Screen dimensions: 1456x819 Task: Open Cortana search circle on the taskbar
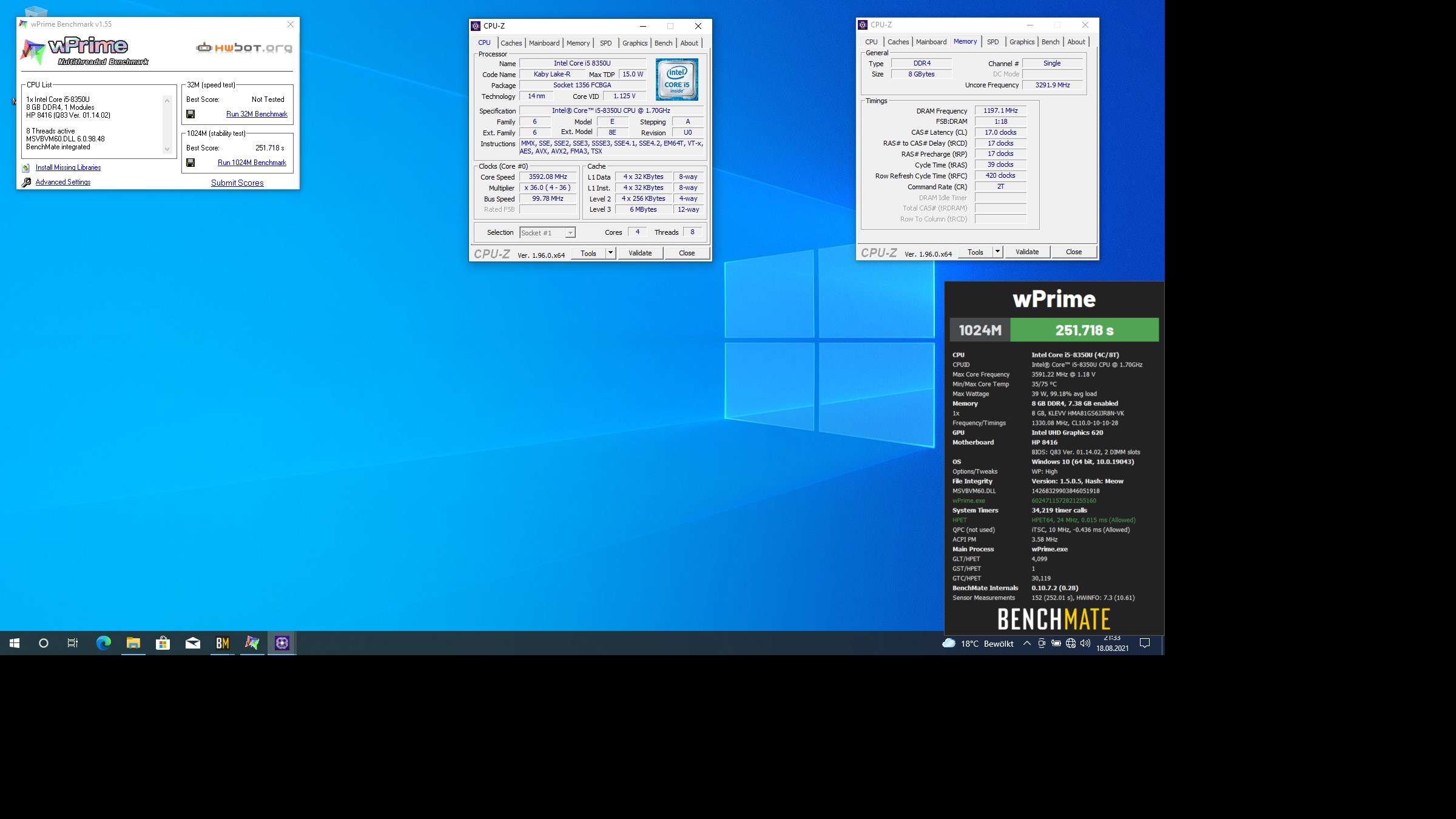pyautogui.click(x=44, y=643)
